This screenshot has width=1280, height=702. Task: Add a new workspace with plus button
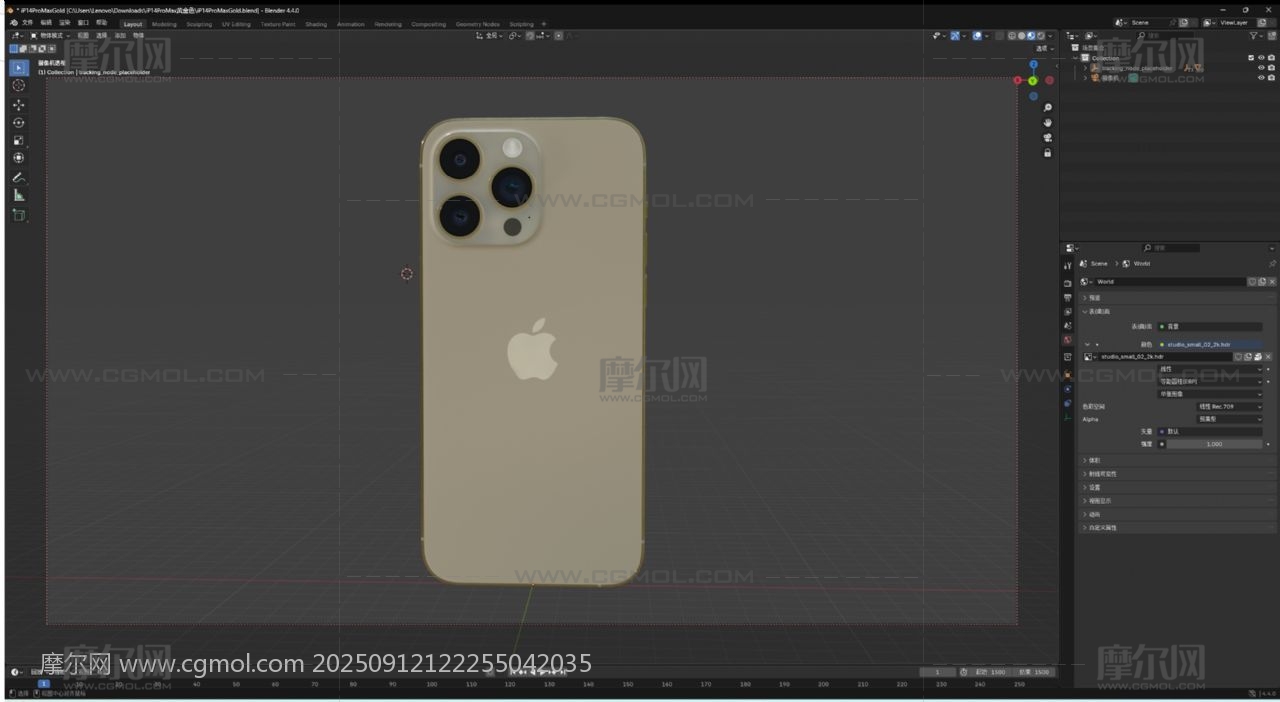pyautogui.click(x=544, y=24)
